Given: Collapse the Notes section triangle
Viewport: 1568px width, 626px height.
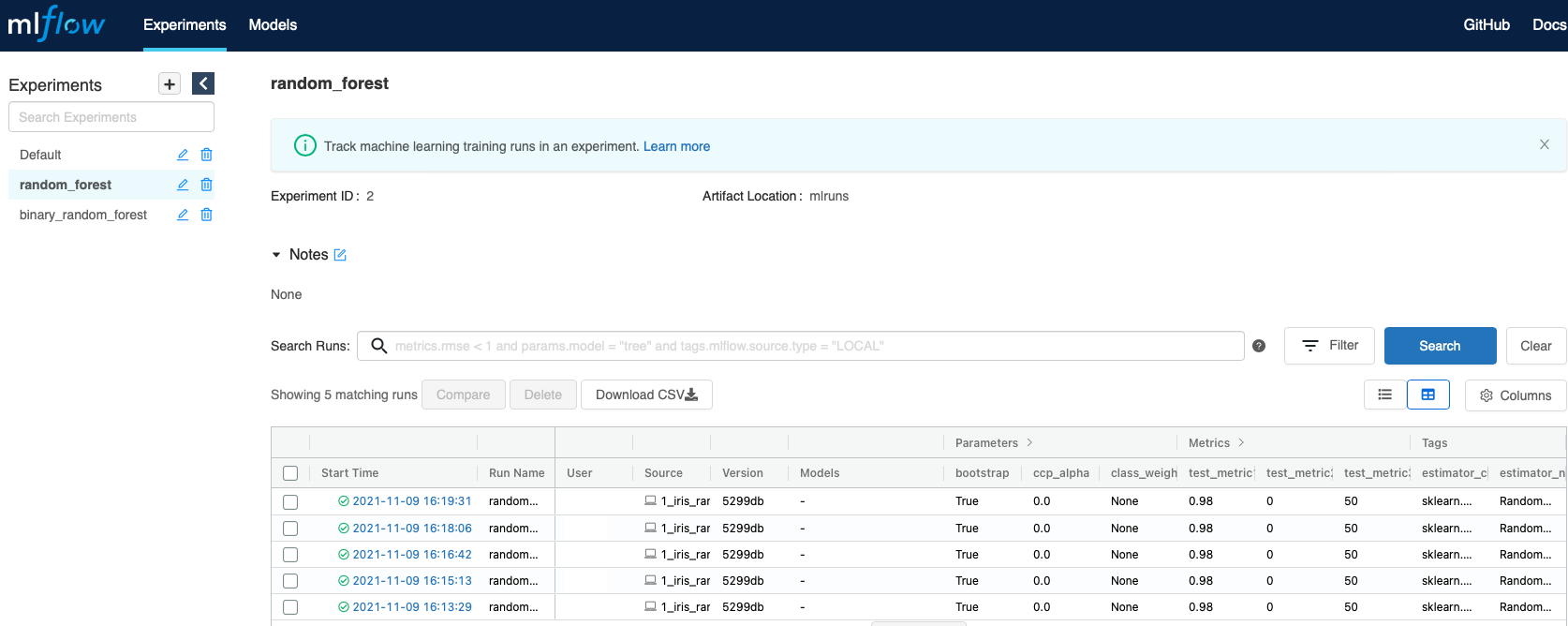Looking at the screenshot, I should (x=276, y=255).
